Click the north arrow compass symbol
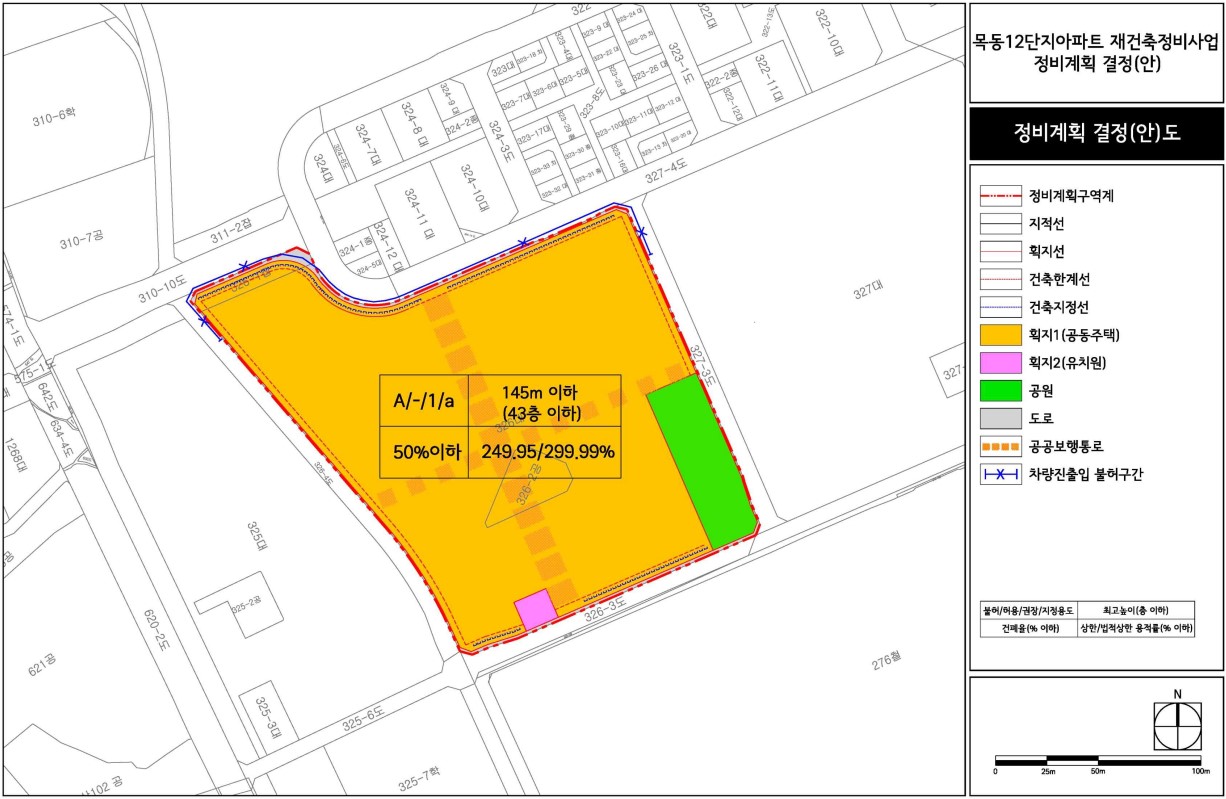 [1178, 725]
